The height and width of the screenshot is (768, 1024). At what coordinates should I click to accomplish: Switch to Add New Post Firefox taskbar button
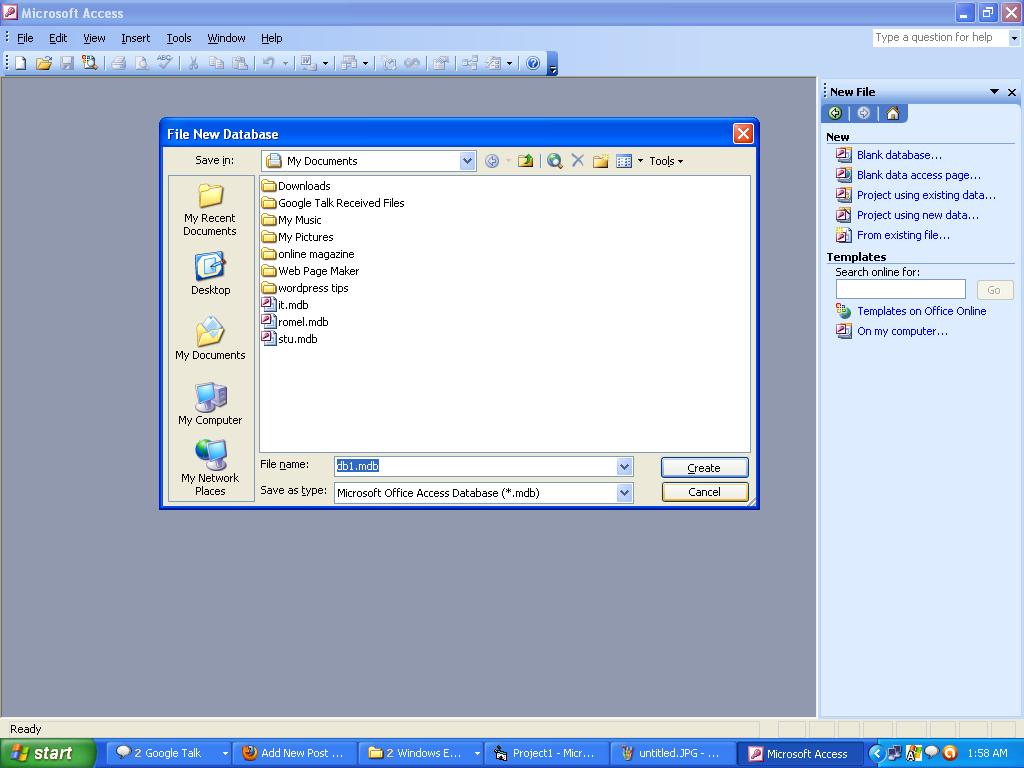[x=295, y=753]
